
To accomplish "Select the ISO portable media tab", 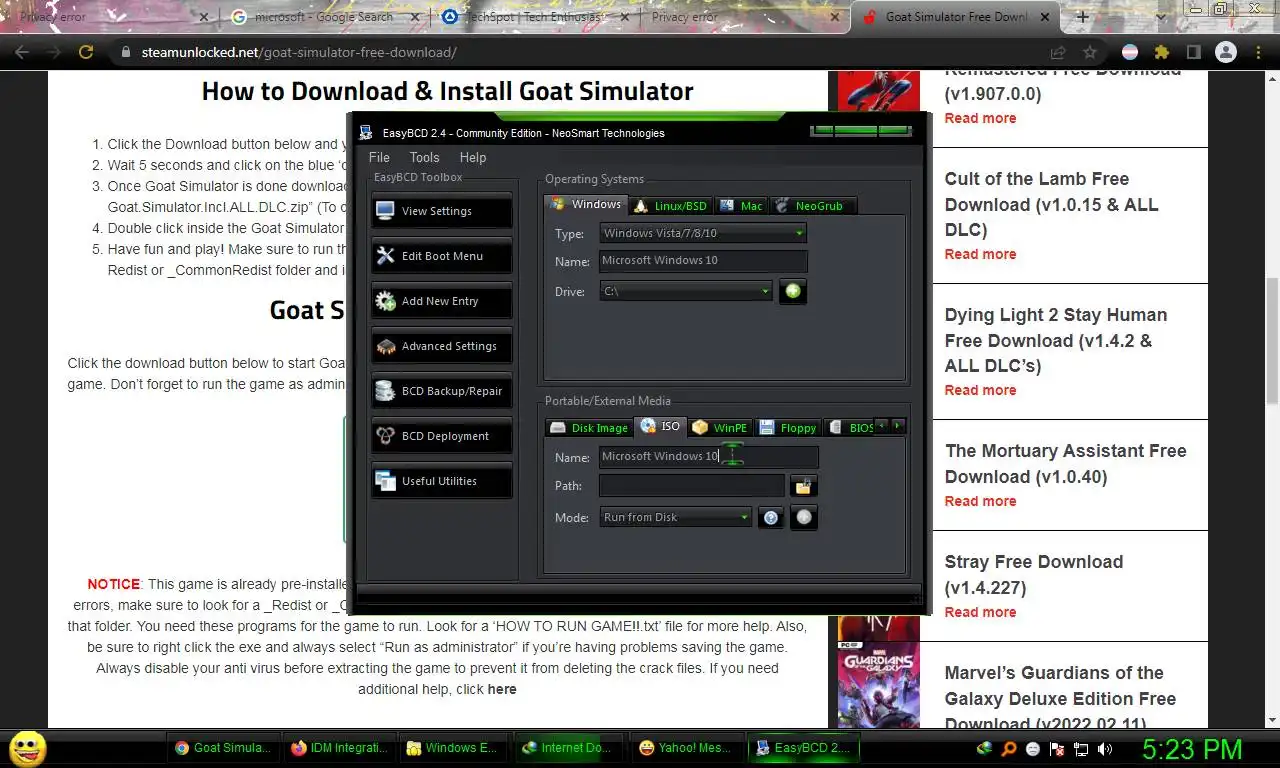I will (x=661, y=426).
